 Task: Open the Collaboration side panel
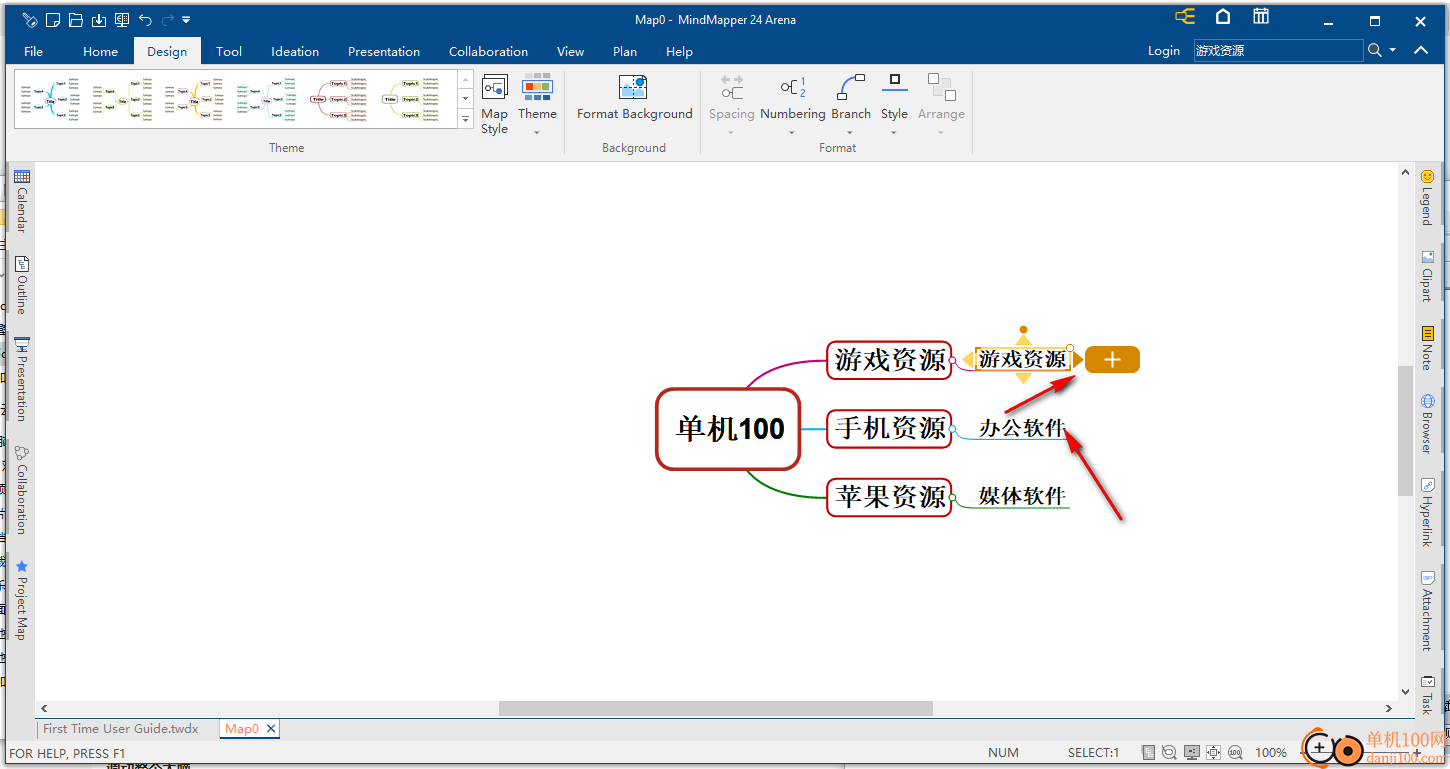[21, 490]
